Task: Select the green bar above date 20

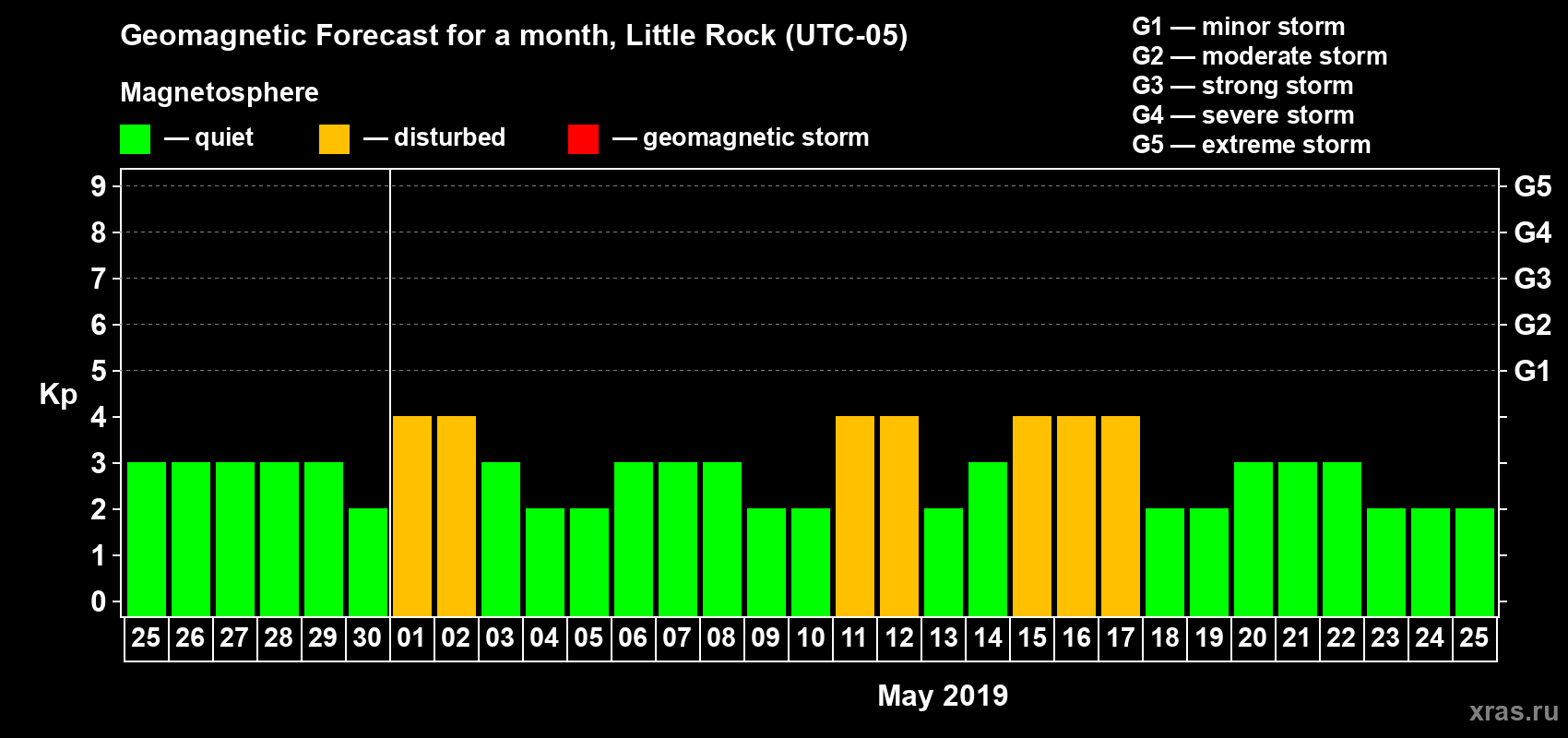Action: pos(1253,539)
